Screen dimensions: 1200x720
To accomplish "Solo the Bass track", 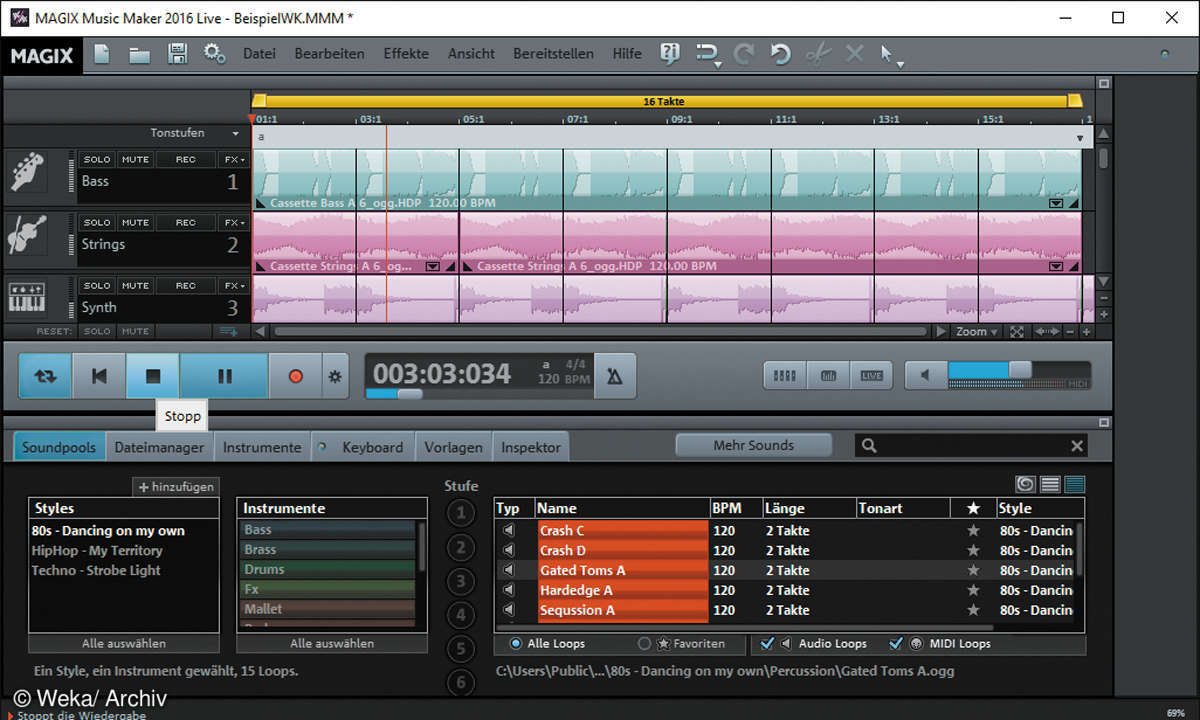I will [97, 160].
